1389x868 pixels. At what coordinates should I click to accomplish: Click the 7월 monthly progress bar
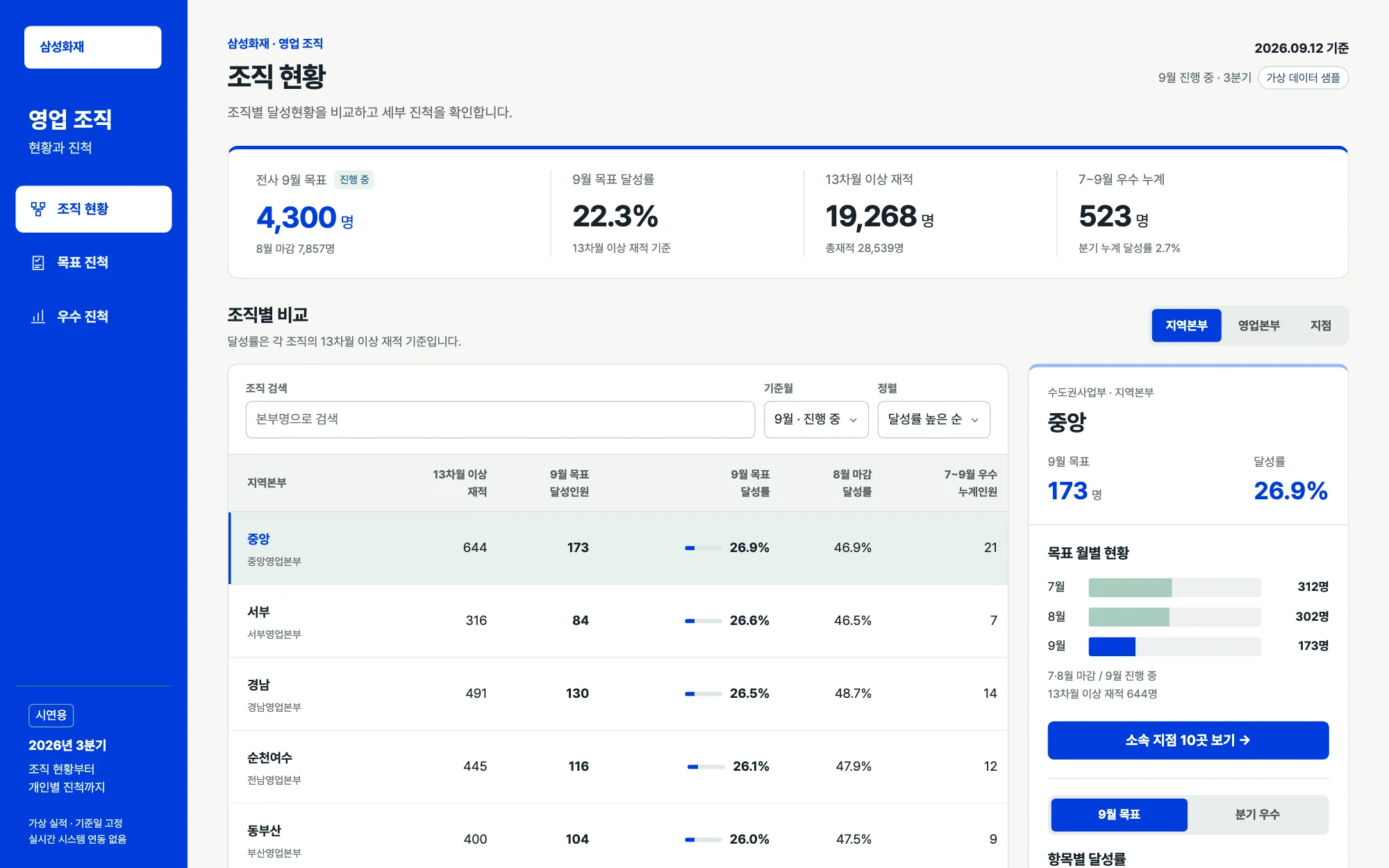pos(1174,587)
